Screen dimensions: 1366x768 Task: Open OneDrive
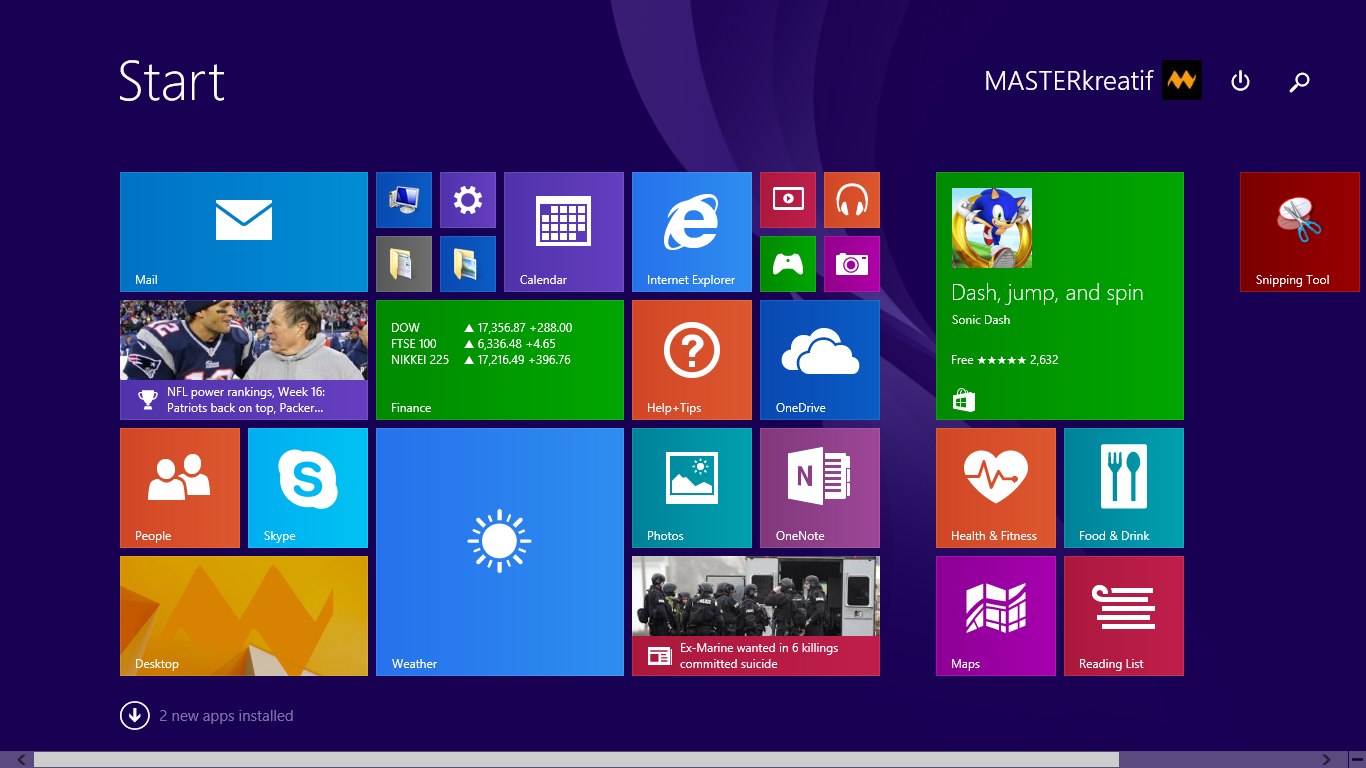[819, 360]
